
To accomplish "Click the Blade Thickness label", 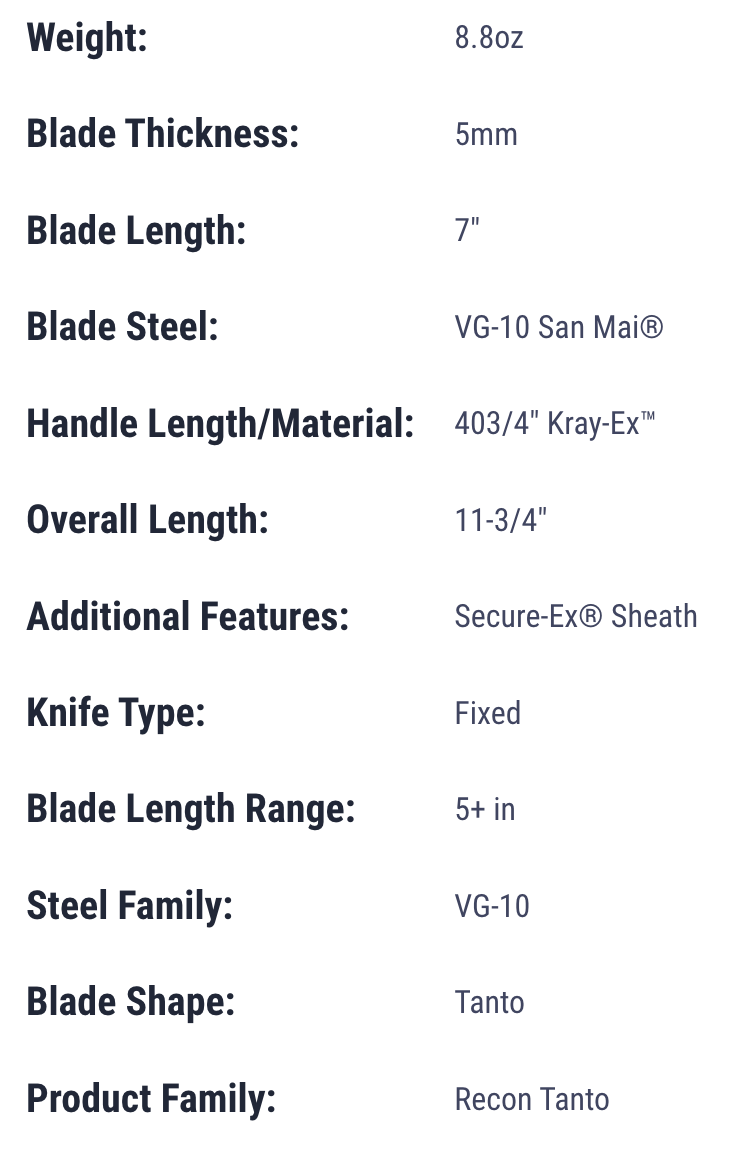I will [x=163, y=134].
